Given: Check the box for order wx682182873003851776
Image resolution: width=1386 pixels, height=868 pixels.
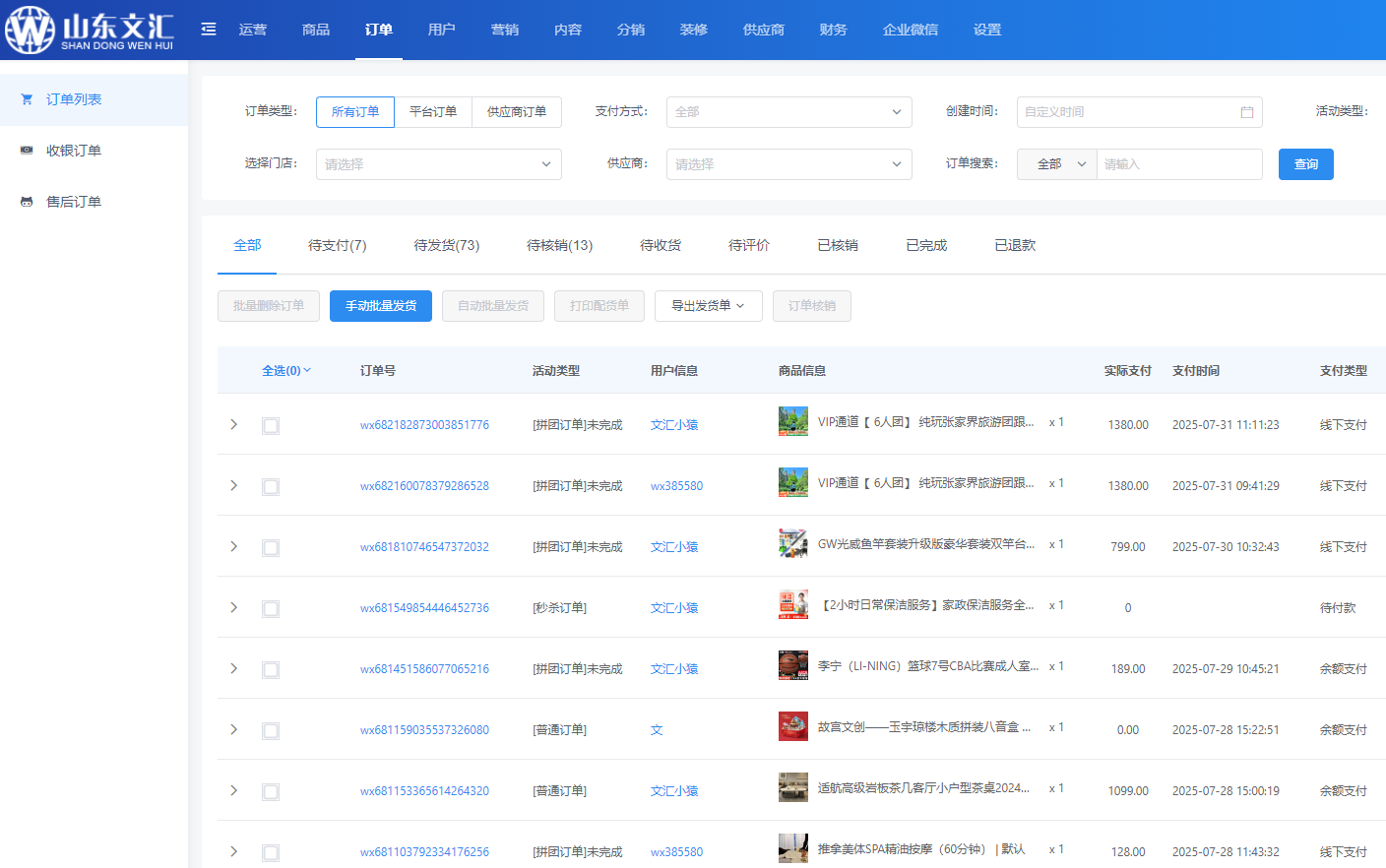Looking at the screenshot, I should tap(271, 426).
